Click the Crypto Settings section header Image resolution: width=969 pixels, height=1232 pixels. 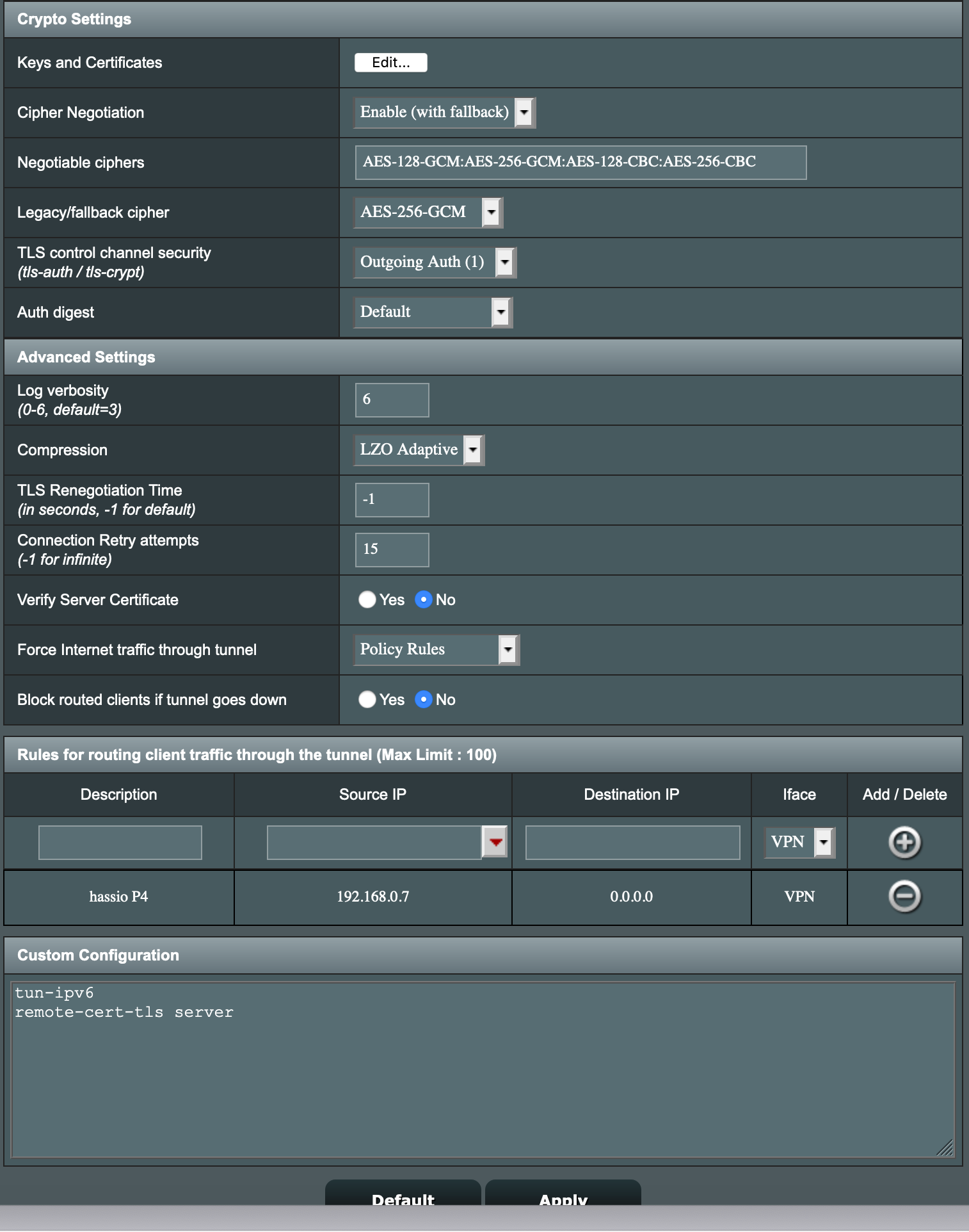[483, 19]
